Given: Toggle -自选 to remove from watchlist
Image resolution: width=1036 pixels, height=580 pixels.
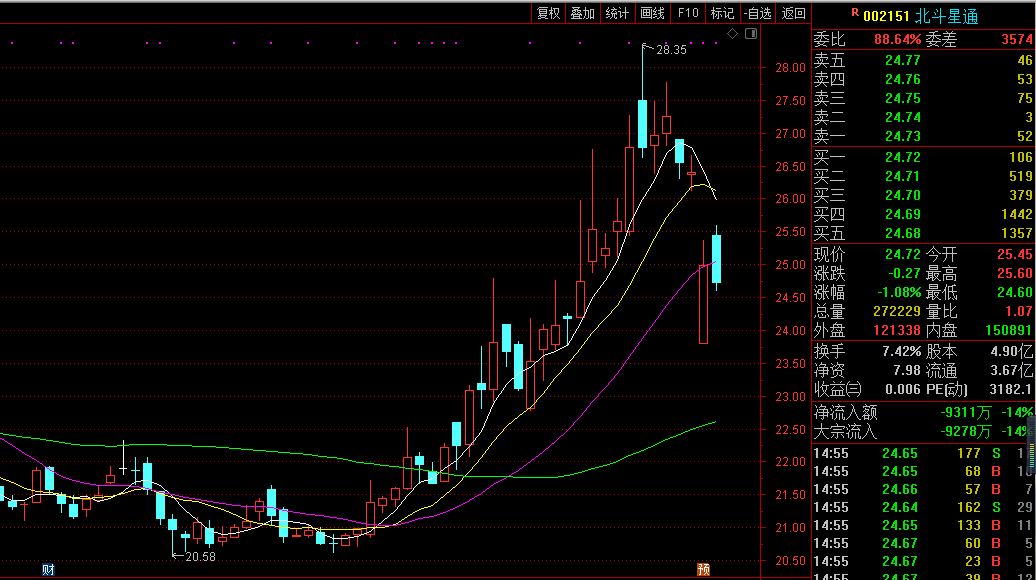Looking at the screenshot, I should (x=758, y=13).
